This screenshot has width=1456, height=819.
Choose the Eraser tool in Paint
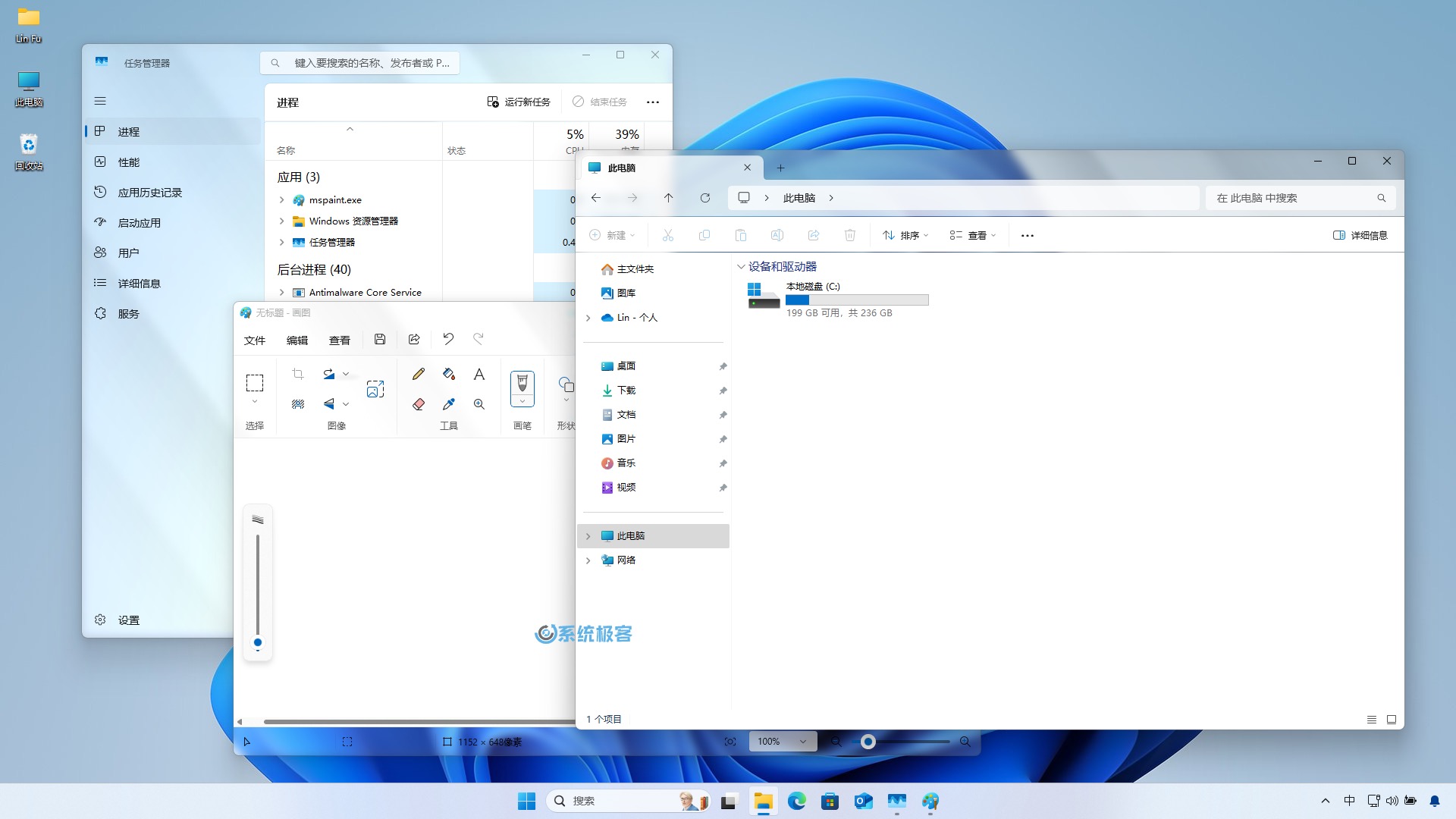(x=418, y=404)
